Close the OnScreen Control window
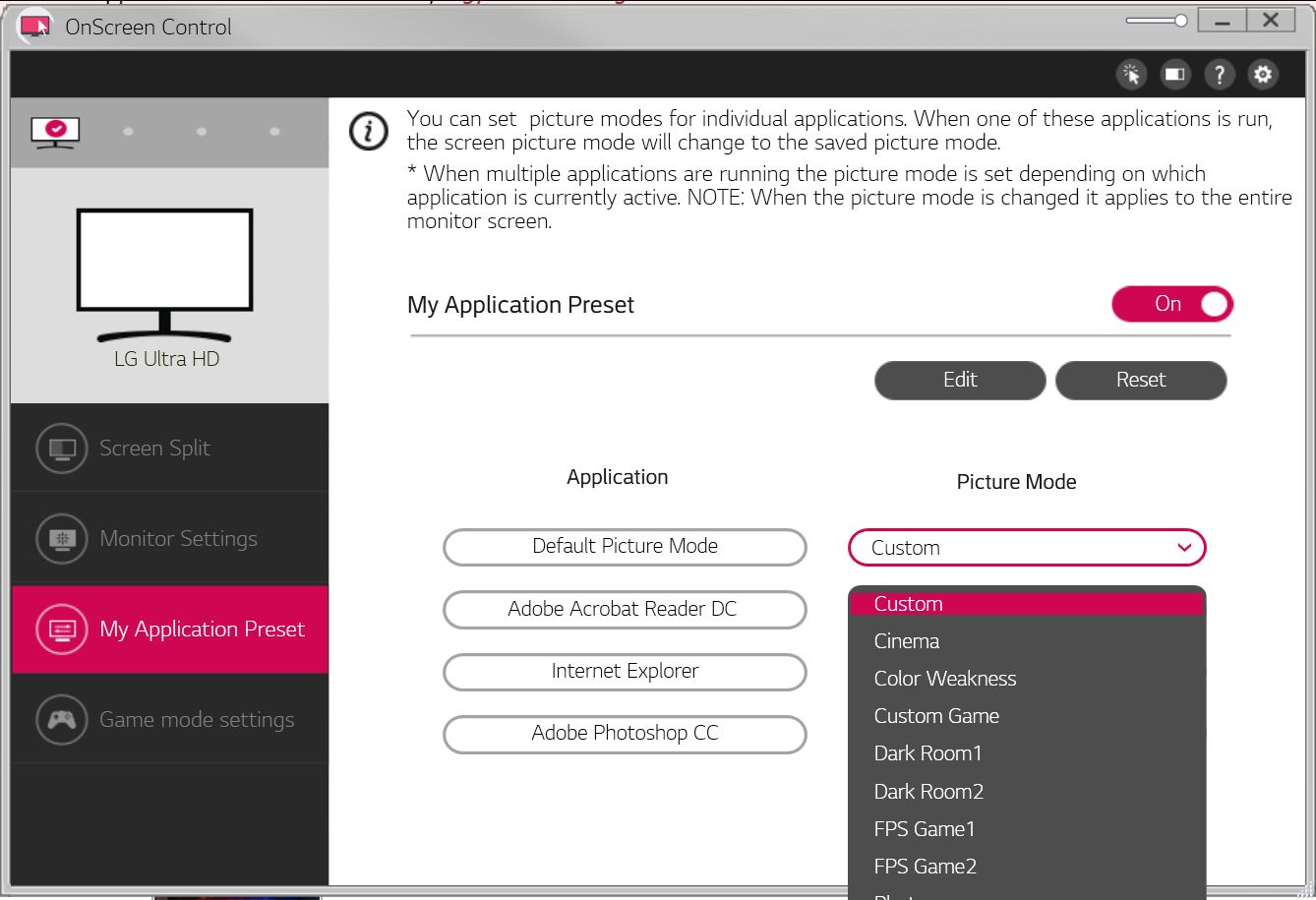The image size is (1316, 900). 1271,21
